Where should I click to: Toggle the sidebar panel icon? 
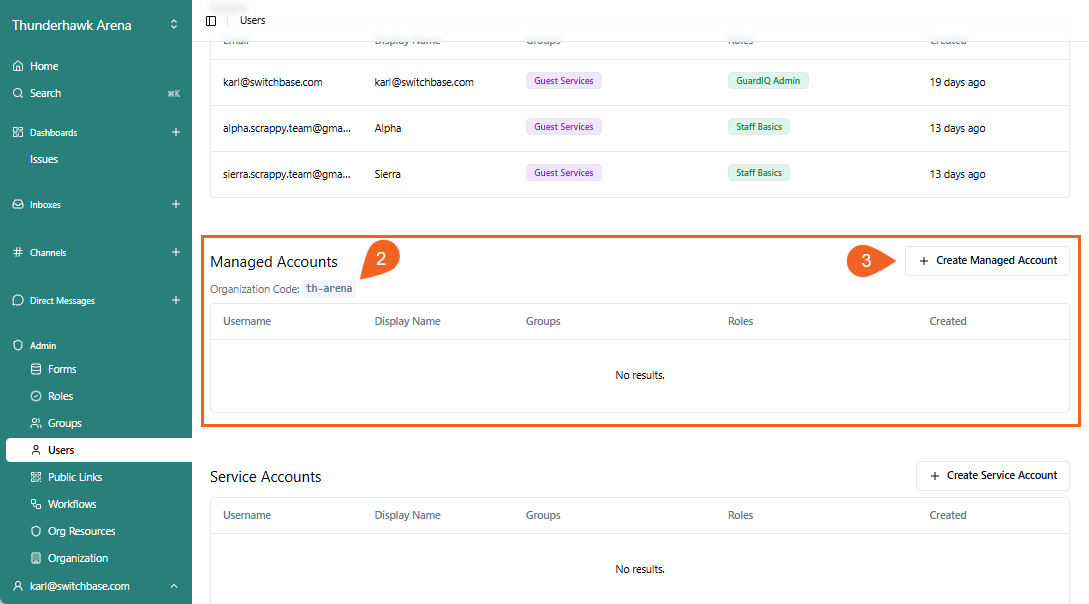coord(211,20)
